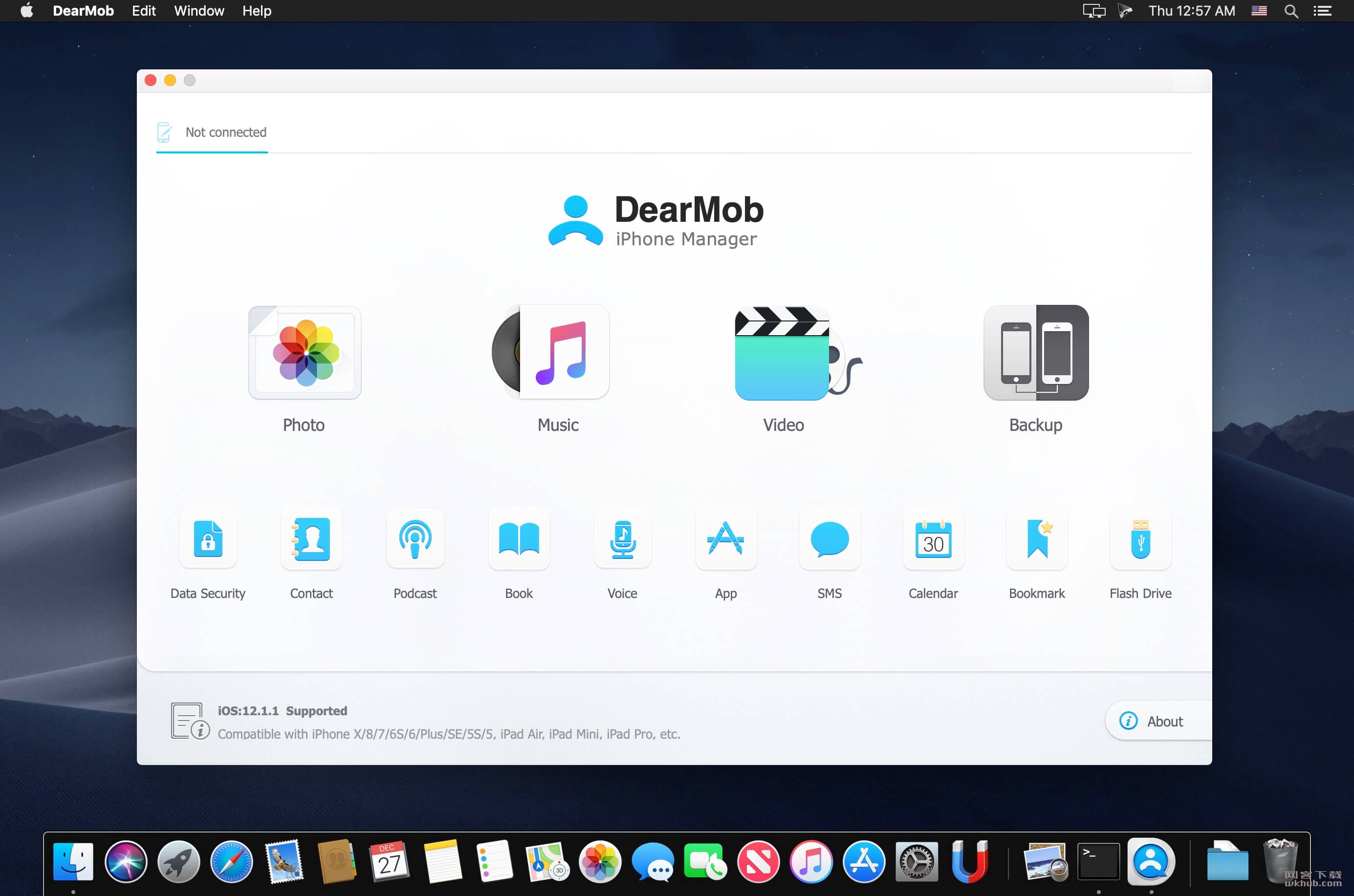Open the magnet app in Dock

pos(969,861)
